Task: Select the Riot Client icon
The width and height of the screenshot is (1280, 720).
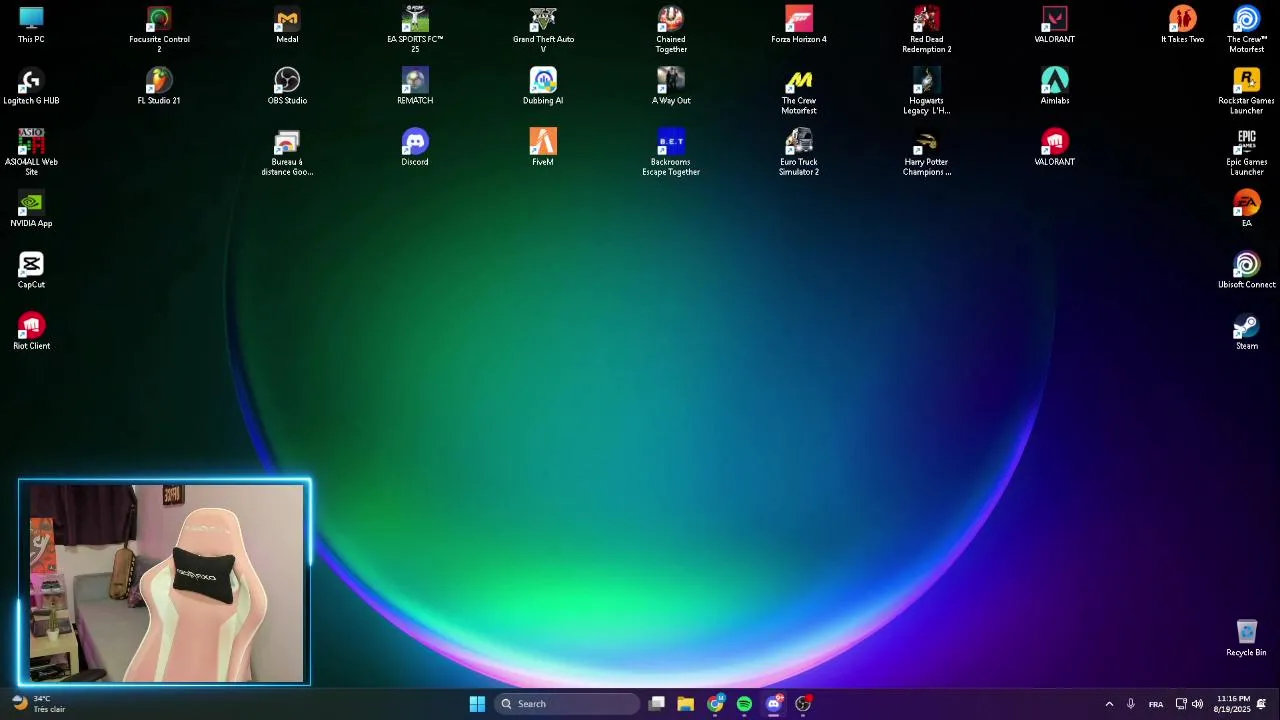Action: [31, 331]
